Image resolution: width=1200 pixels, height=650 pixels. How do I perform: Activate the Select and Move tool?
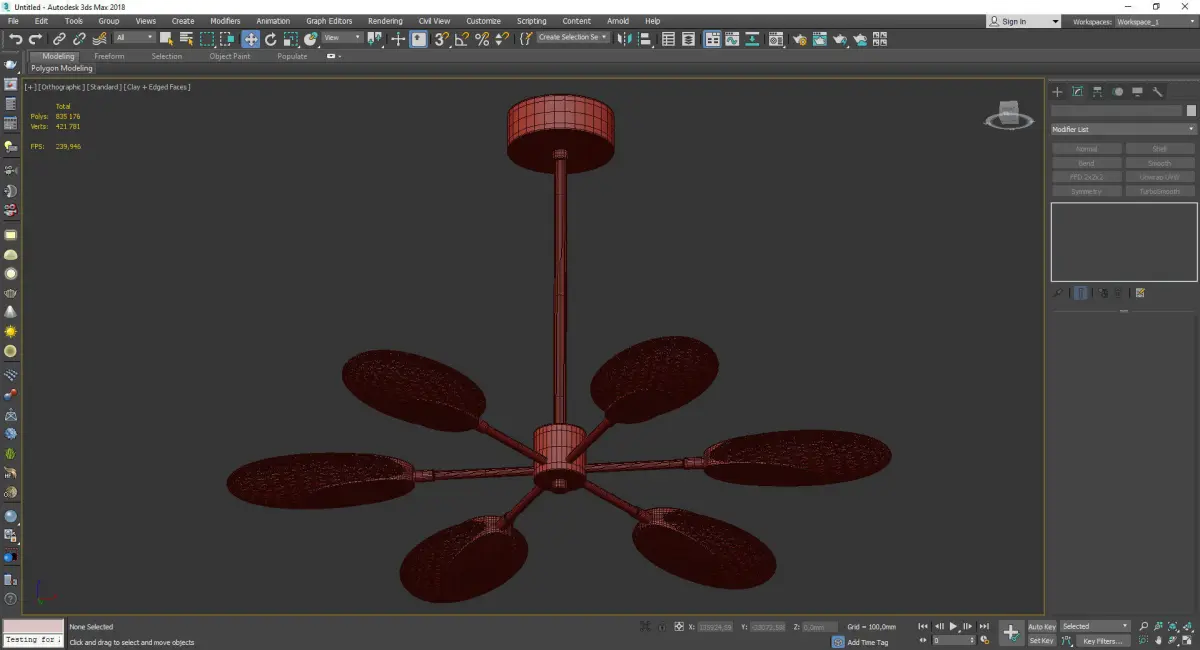pyautogui.click(x=250, y=39)
